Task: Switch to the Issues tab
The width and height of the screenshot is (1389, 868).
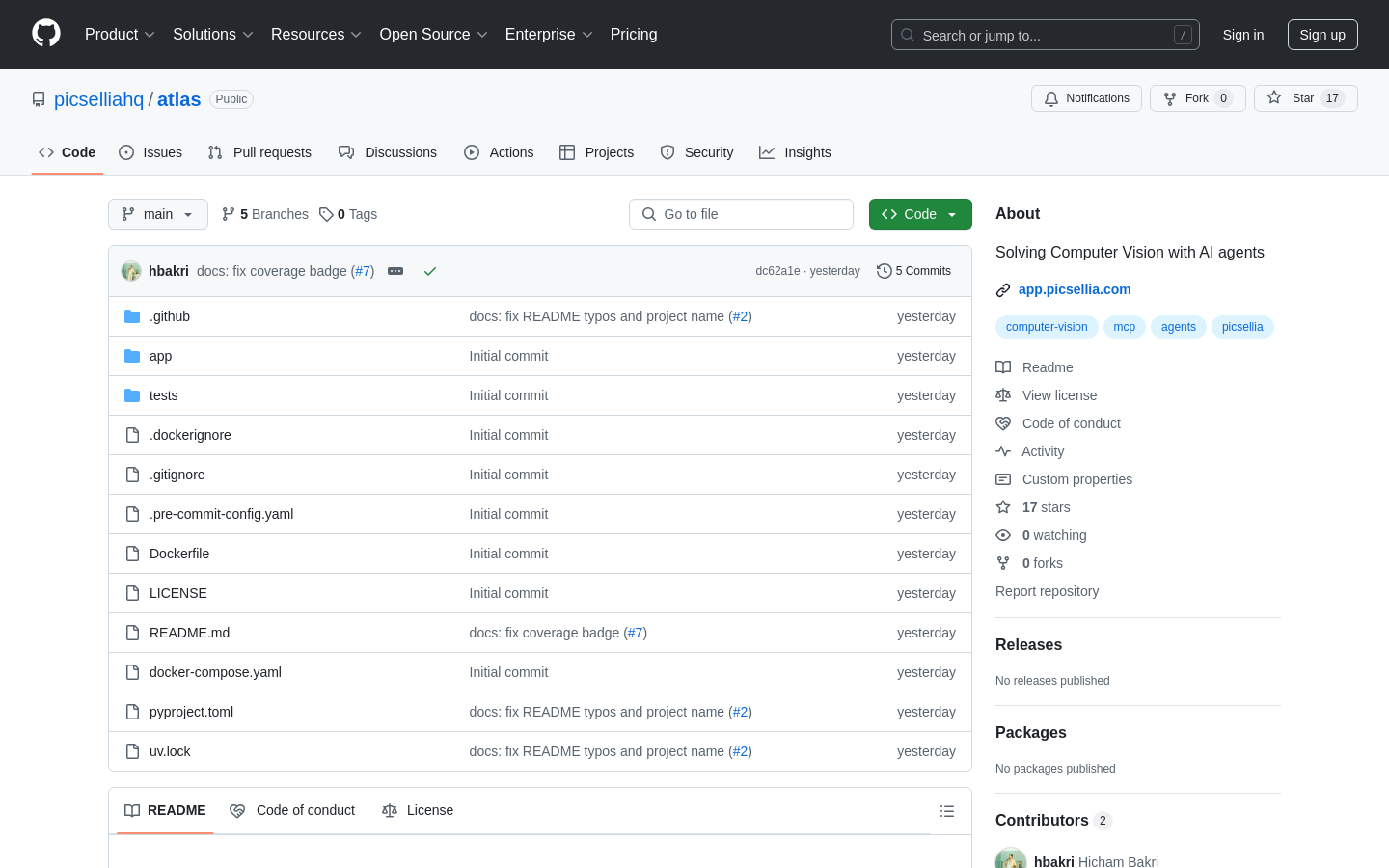Action: [x=150, y=152]
